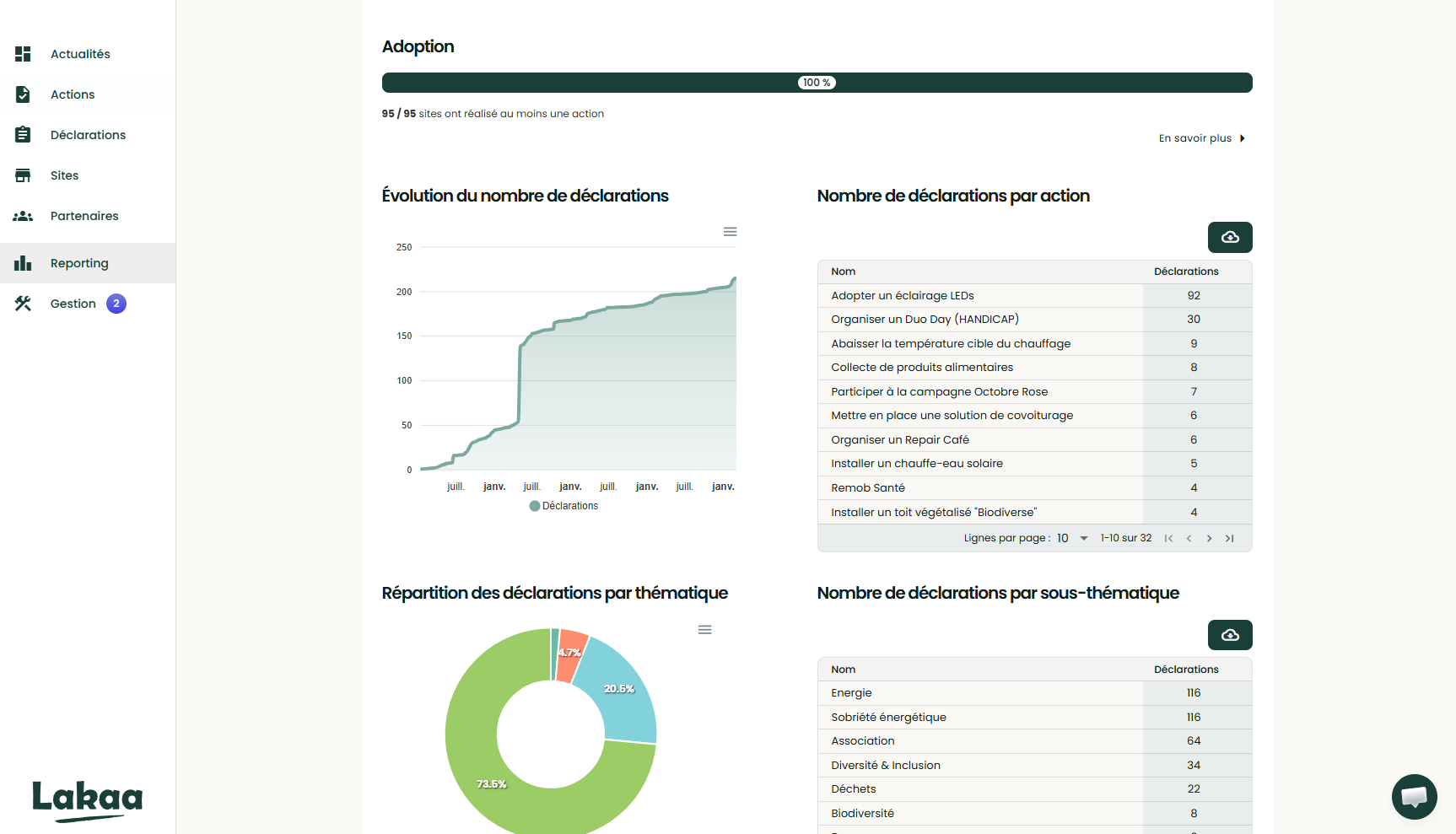Open the Partenaires menu item
The height and width of the screenshot is (834, 1456).
(88, 216)
